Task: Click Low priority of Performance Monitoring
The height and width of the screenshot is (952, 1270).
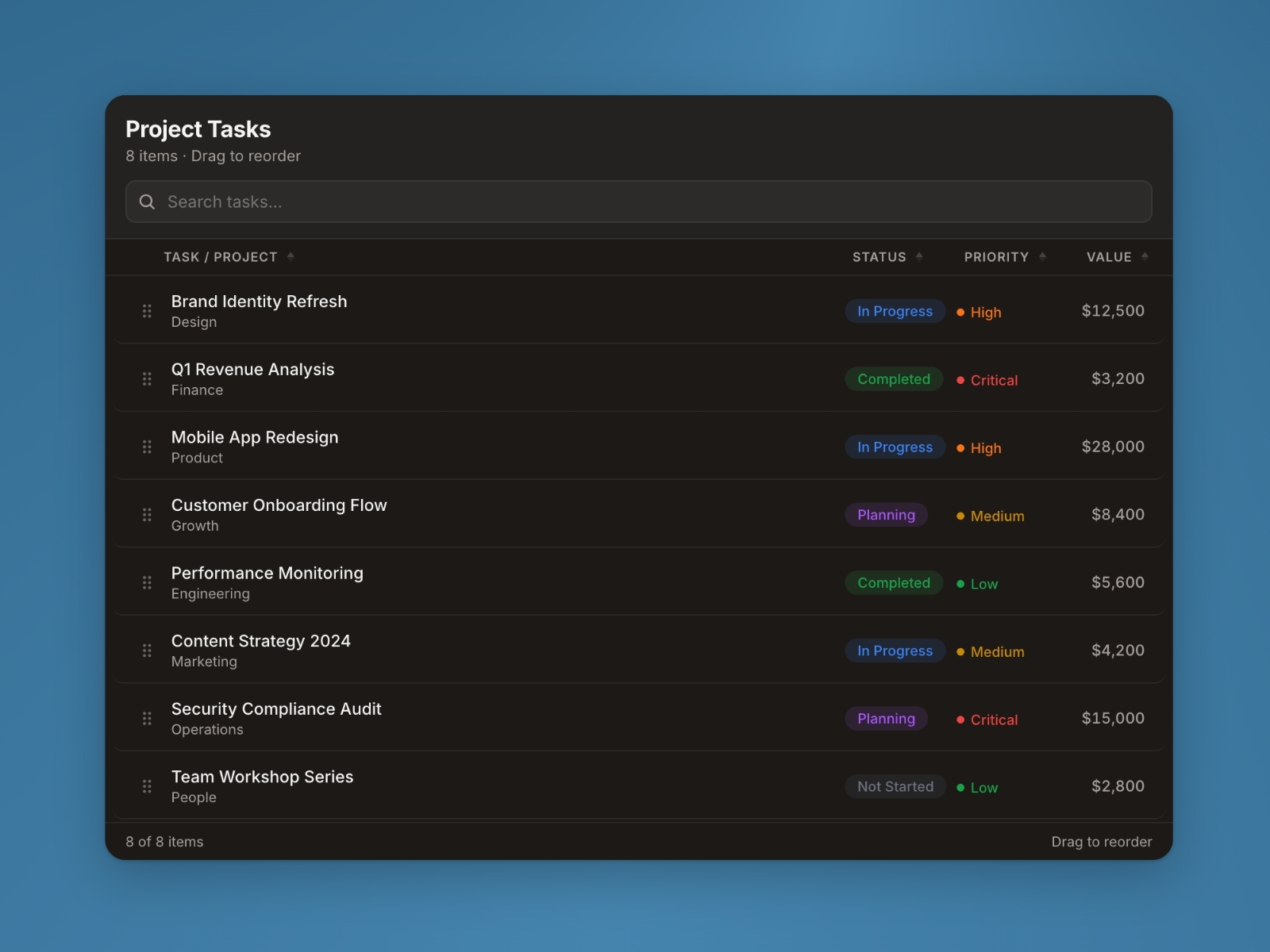Action: click(x=977, y=584)
